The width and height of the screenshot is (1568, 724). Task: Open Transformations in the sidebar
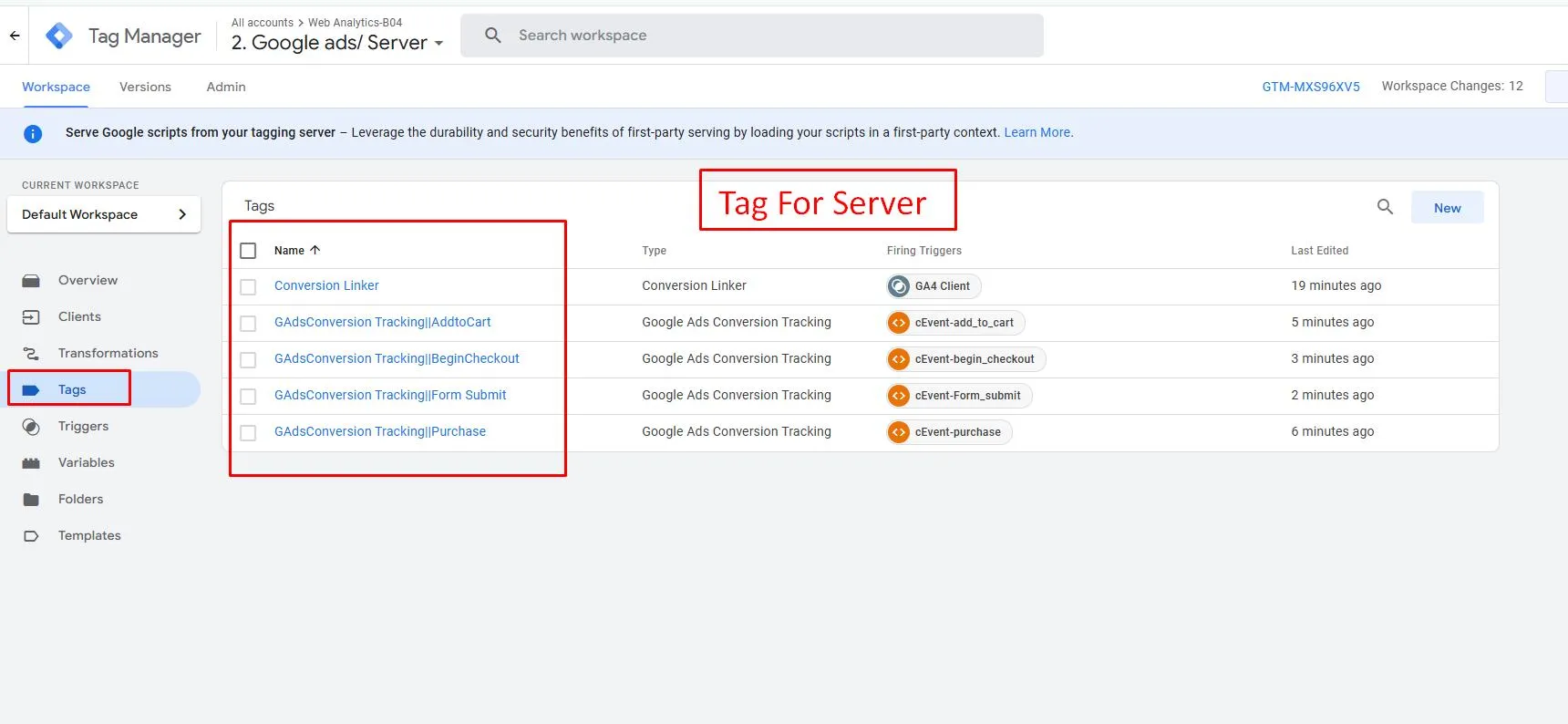tap(108, 353)
